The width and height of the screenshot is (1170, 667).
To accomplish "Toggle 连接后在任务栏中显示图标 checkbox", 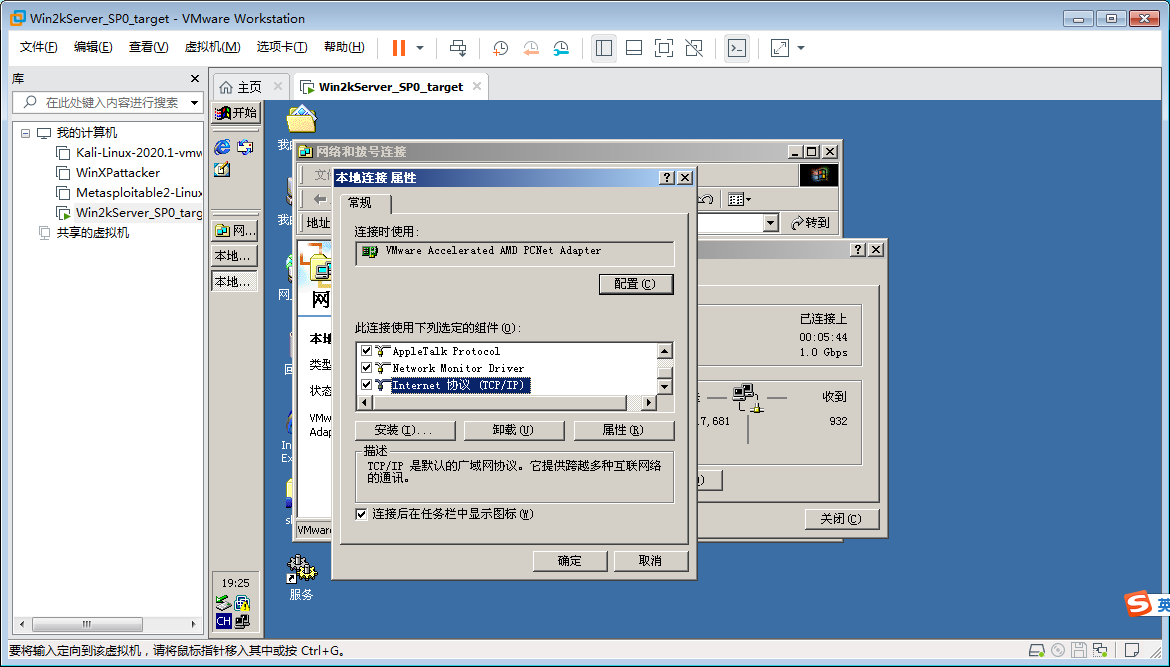I will click(361, 514).
